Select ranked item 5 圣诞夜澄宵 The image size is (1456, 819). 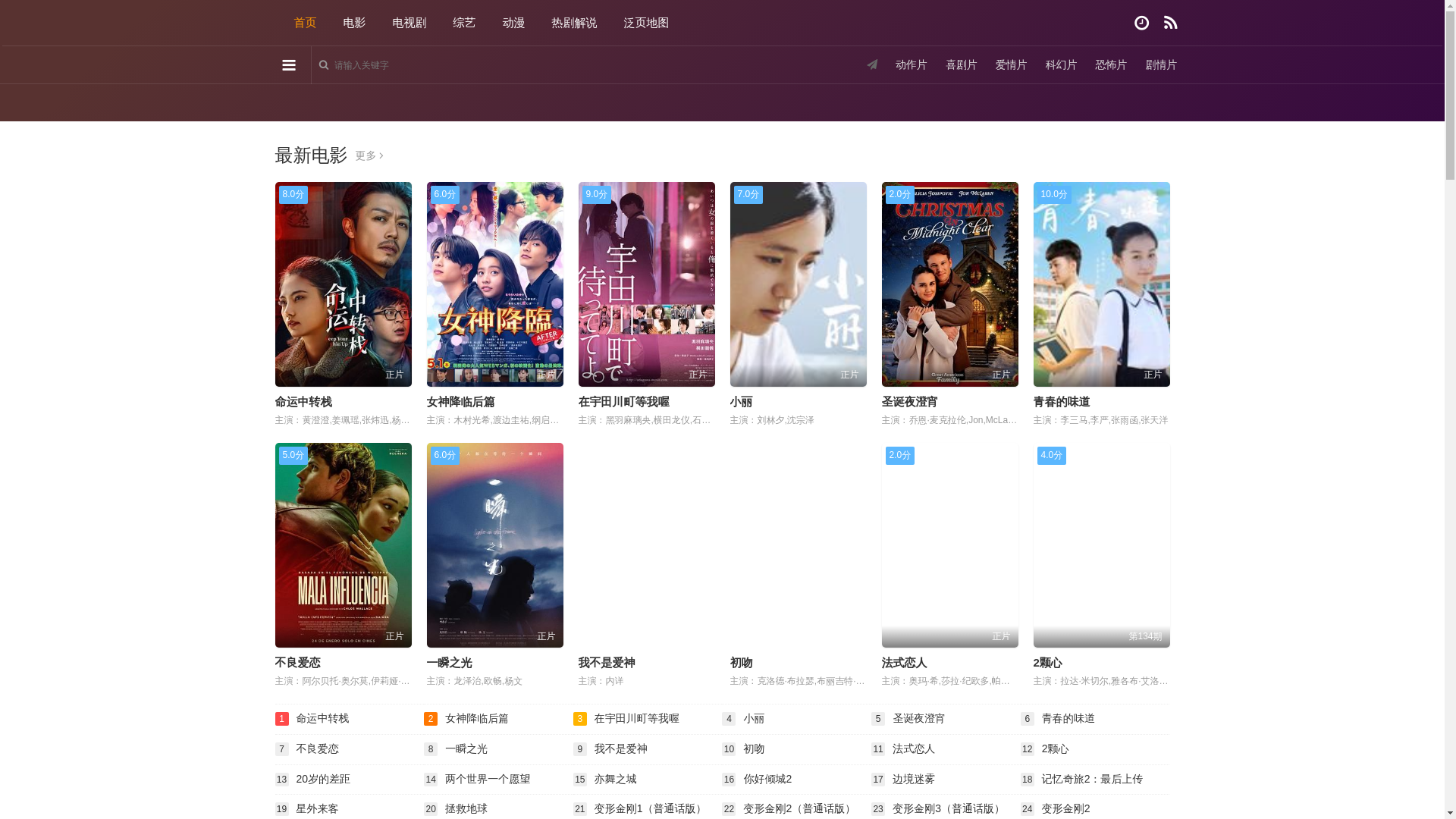(918, 718)
